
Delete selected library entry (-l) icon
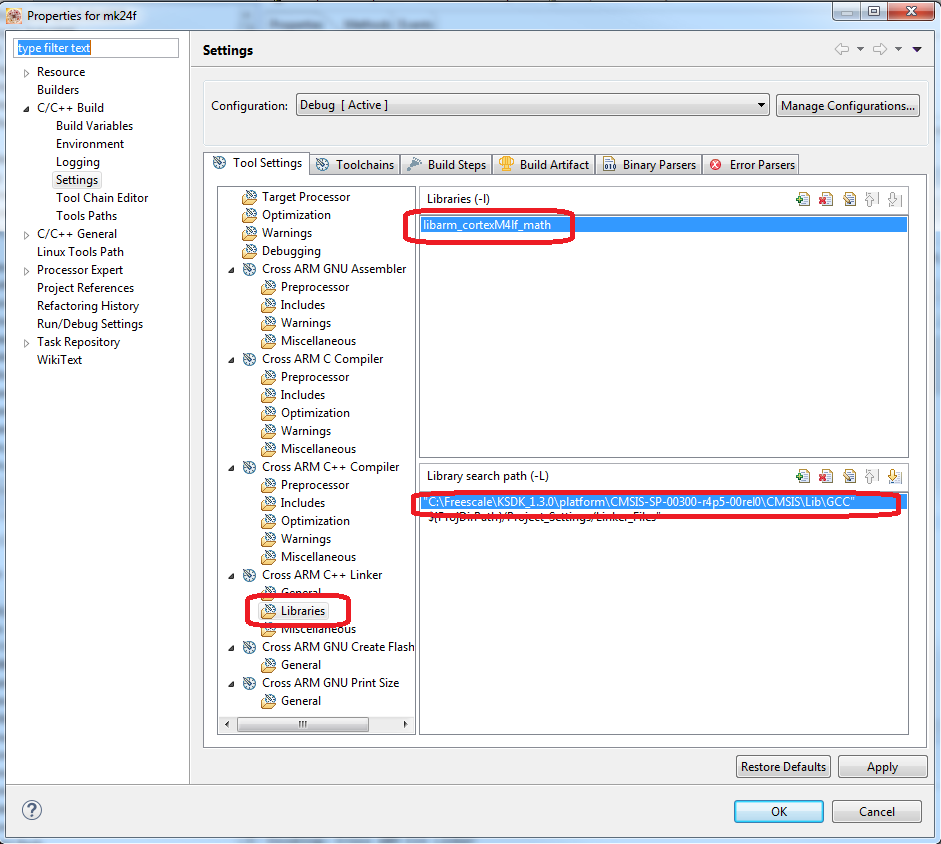[x=826, y=199]
